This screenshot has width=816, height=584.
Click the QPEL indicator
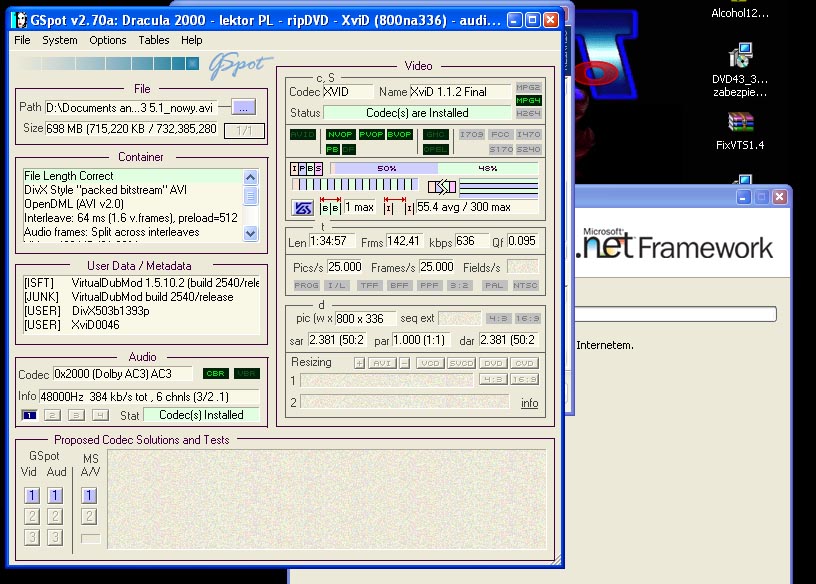click(435, 149)
